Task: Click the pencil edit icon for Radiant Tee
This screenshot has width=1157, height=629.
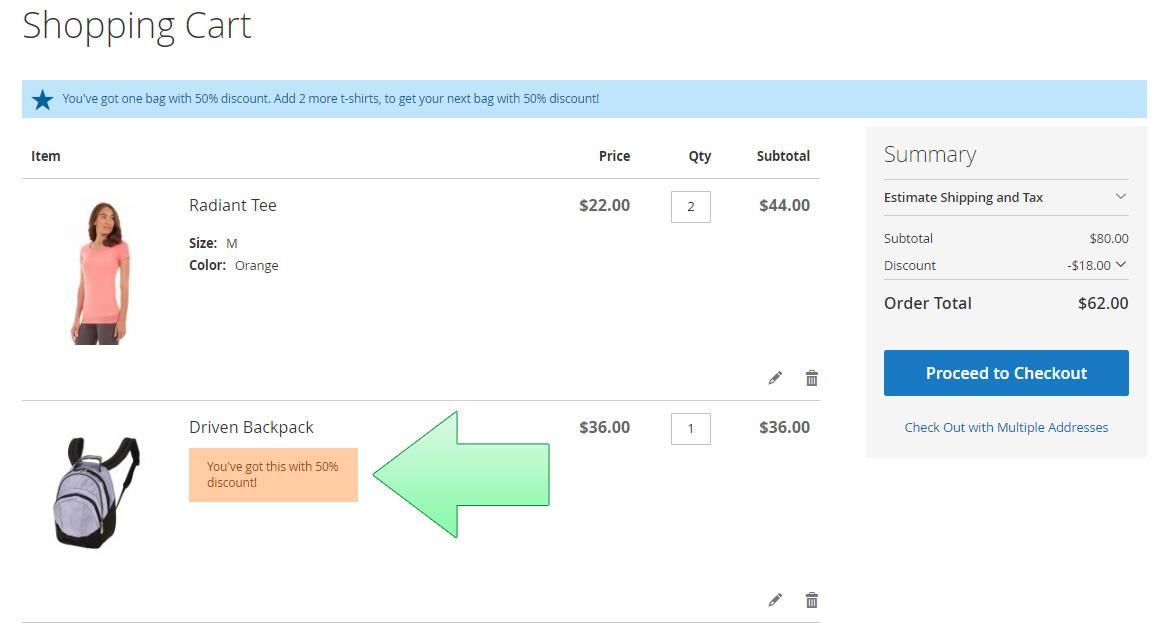Action: (775, 378)
